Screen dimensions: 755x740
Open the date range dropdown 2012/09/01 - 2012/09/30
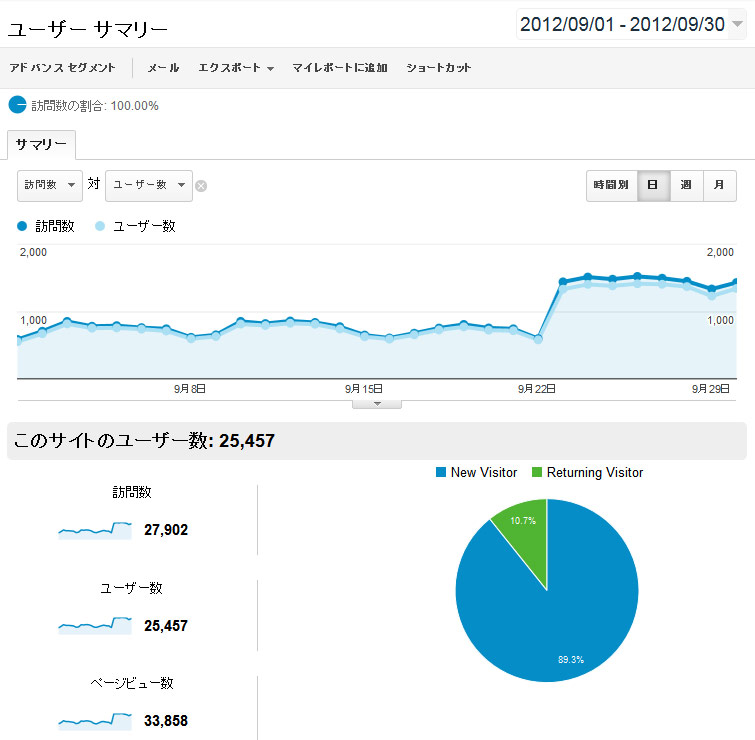pyautogui.click(x=631, y=25)
